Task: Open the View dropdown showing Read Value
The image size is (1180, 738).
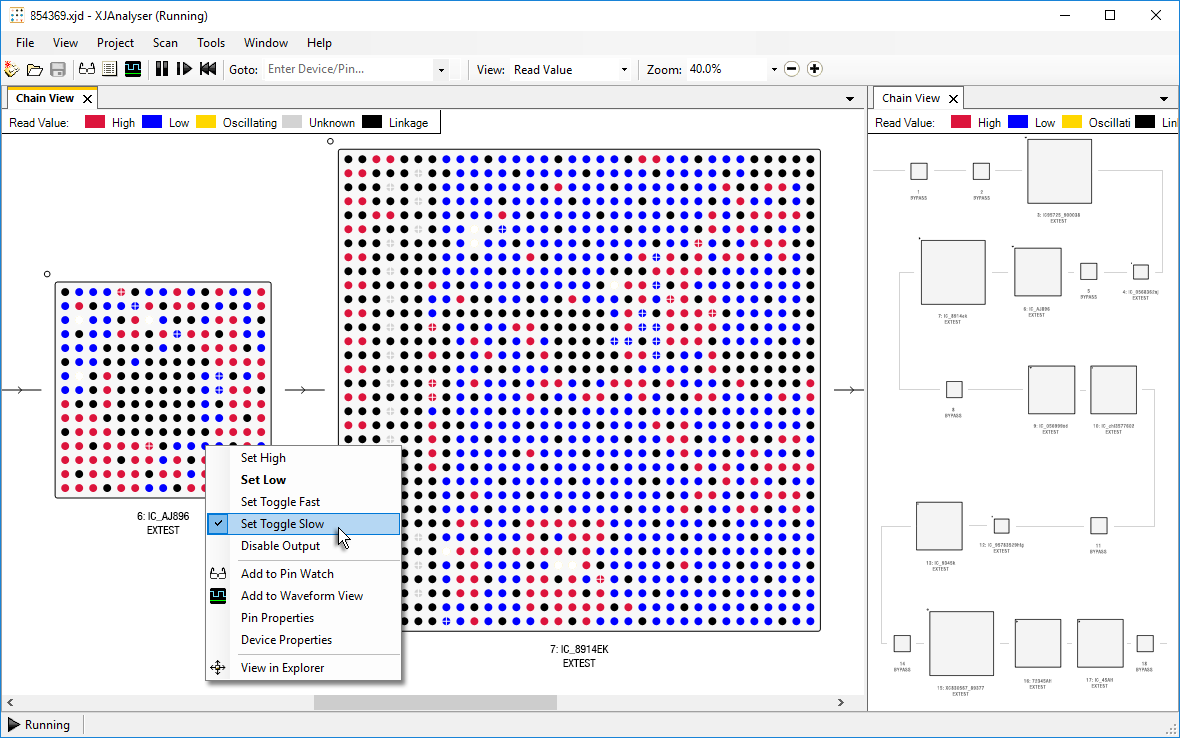Action: [624, 68]
